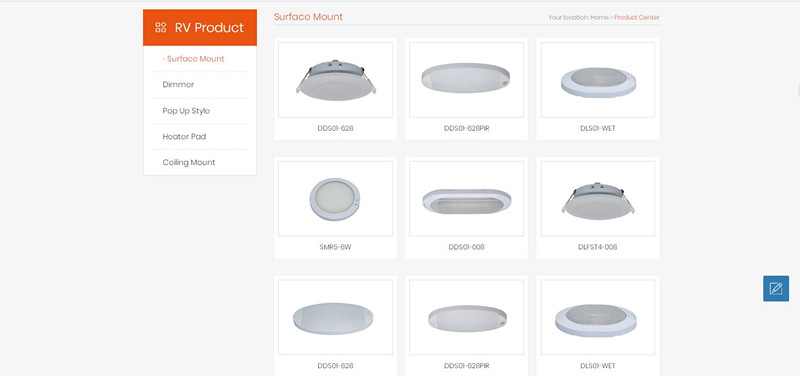The width and height of the screenshot is (800, 376).
Task: Open the Surface Mount category
Action: pyautogui.click(x=193, y=59)
